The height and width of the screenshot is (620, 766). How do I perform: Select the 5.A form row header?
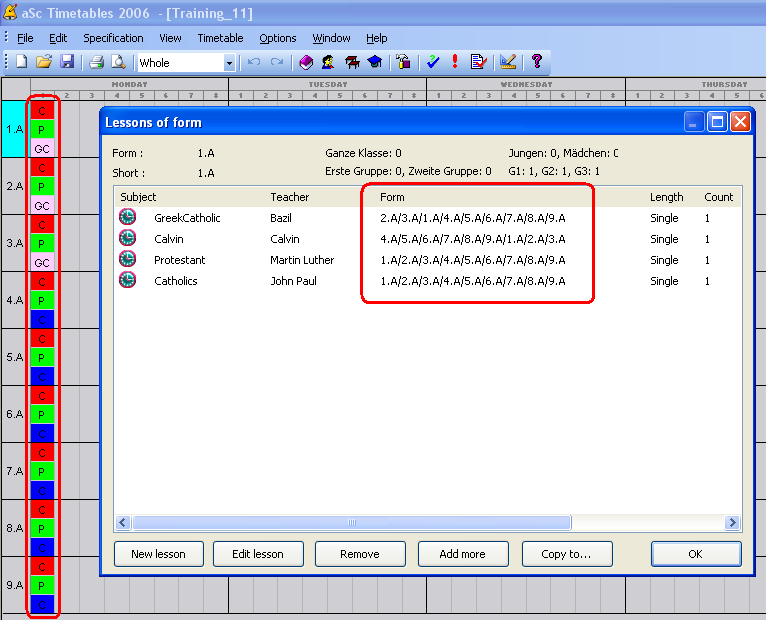14,357
